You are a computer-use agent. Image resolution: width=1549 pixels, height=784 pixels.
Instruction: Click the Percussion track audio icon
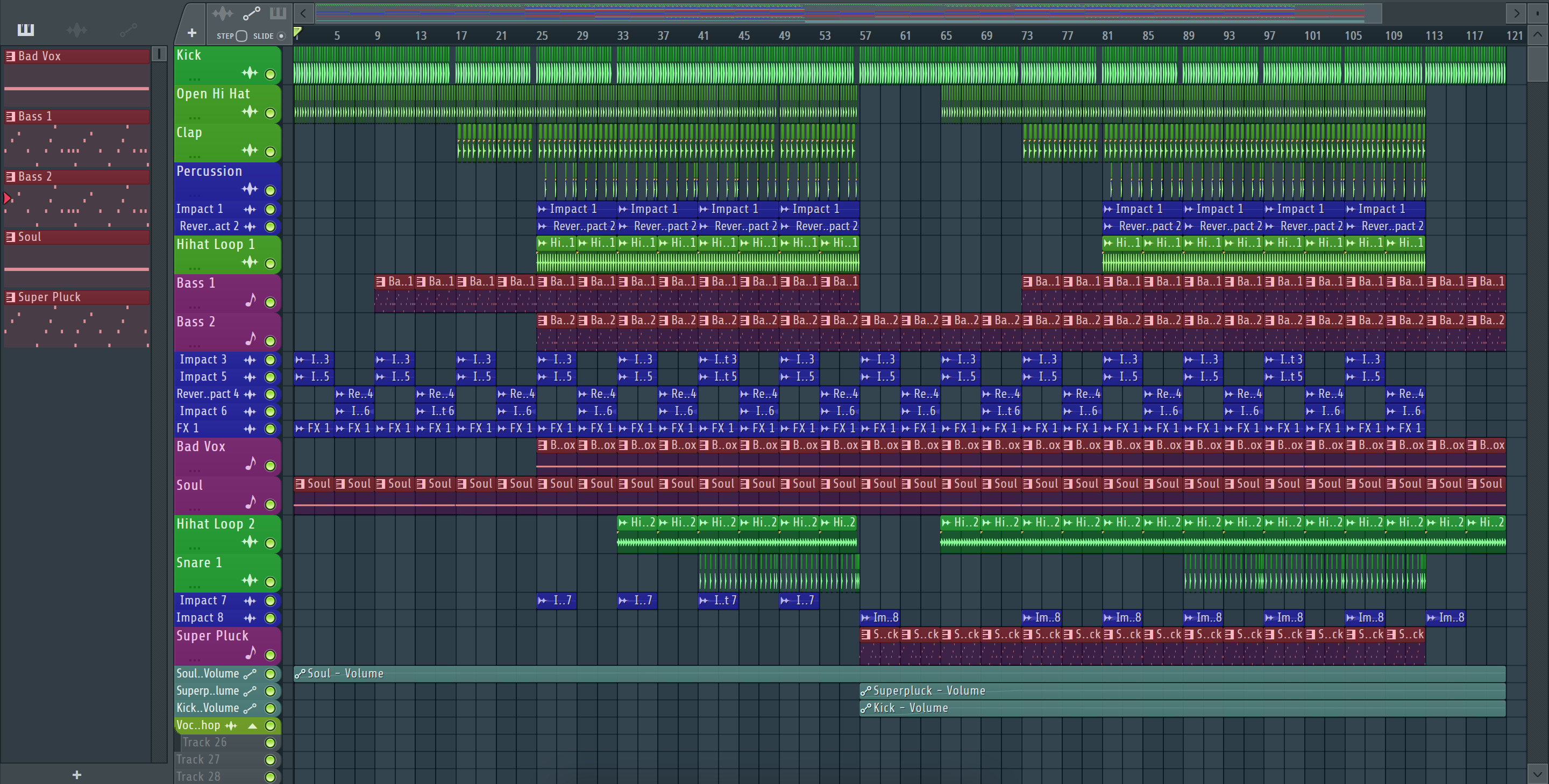pos(250,189)
